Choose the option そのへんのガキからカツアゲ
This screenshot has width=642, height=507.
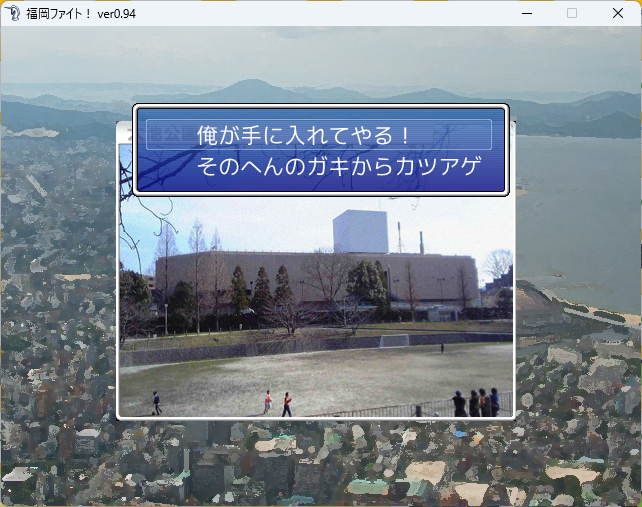click(x=339, y=166)
